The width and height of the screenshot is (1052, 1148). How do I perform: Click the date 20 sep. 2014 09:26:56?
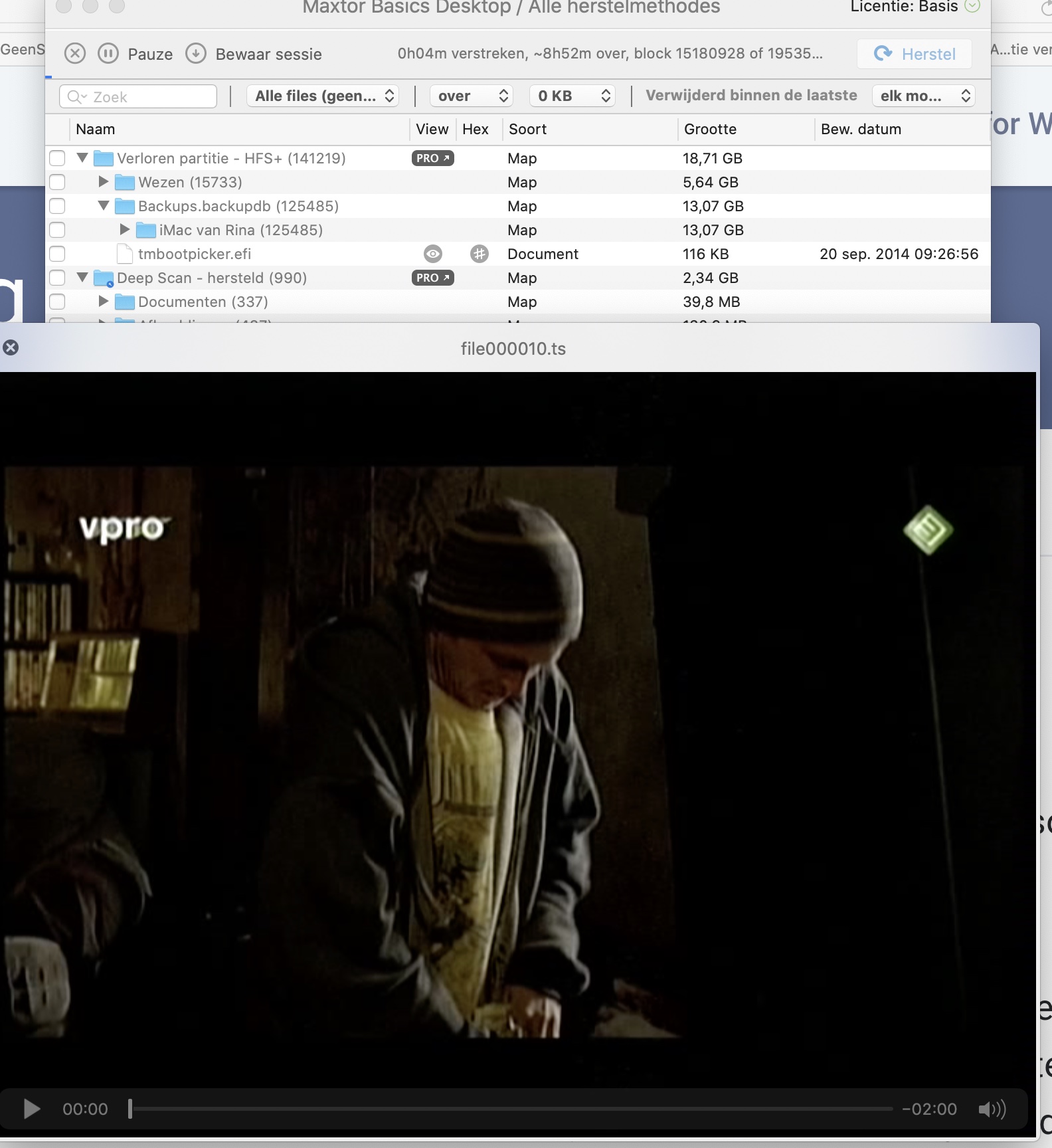[x=899, y=254]
